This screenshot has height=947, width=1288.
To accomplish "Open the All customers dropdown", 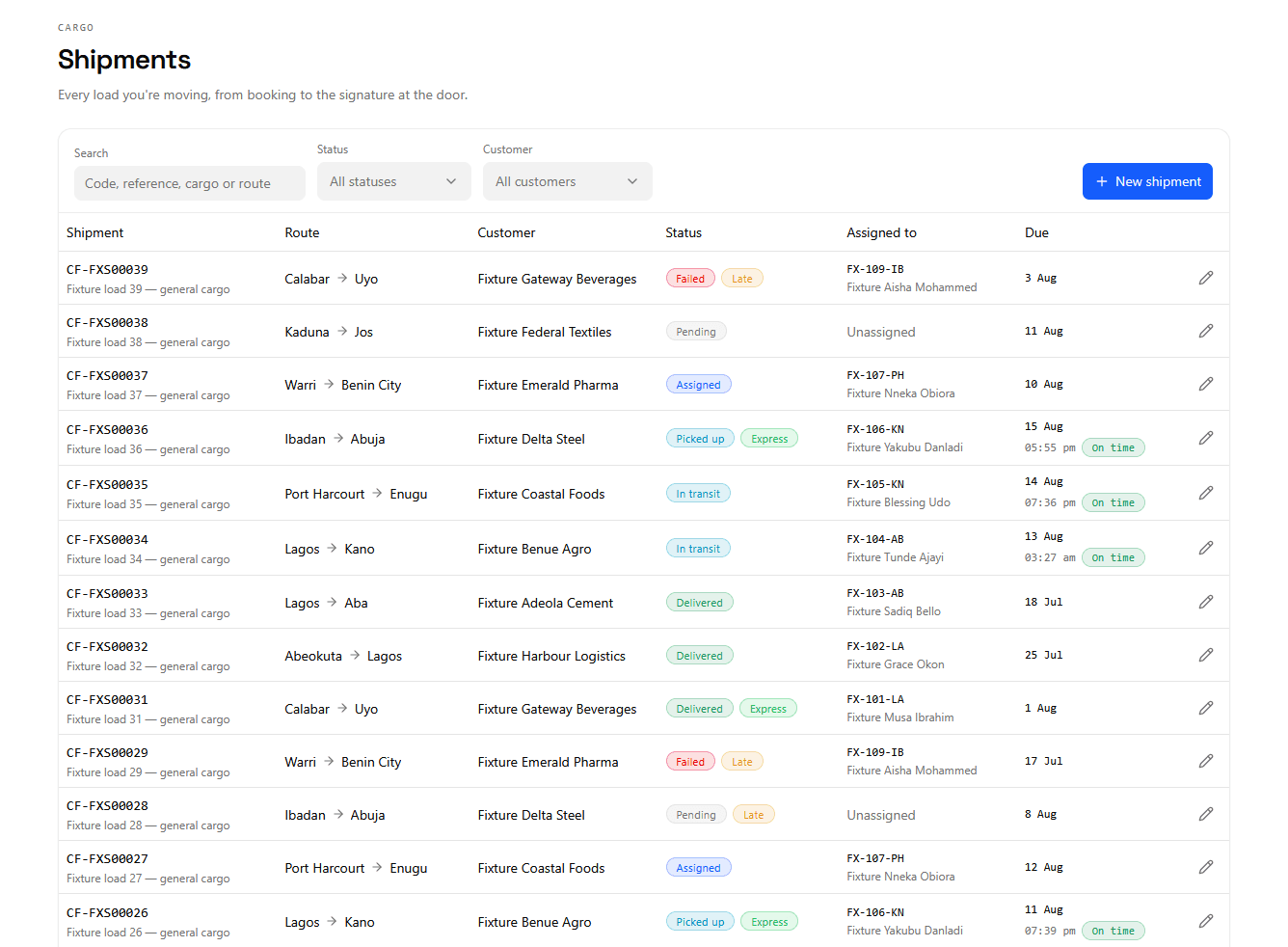I will pos(567,181).
